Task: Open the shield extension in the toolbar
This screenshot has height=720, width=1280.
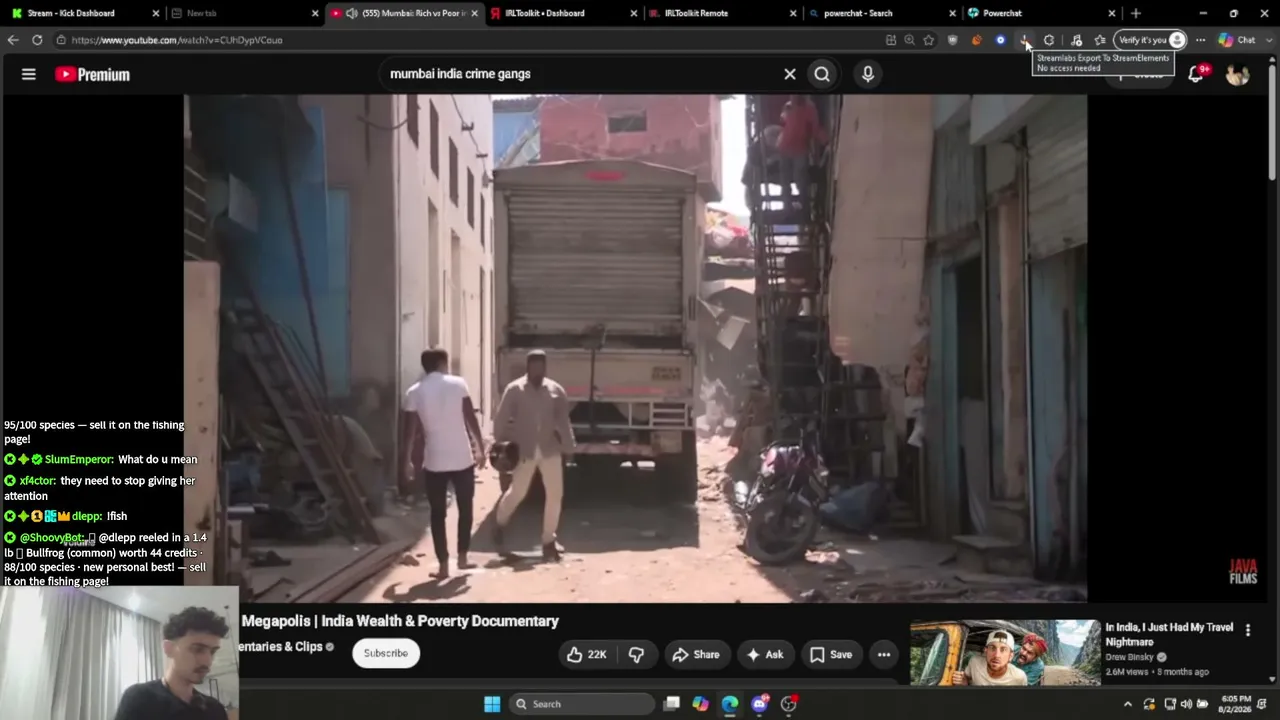Action: point(953,40)
